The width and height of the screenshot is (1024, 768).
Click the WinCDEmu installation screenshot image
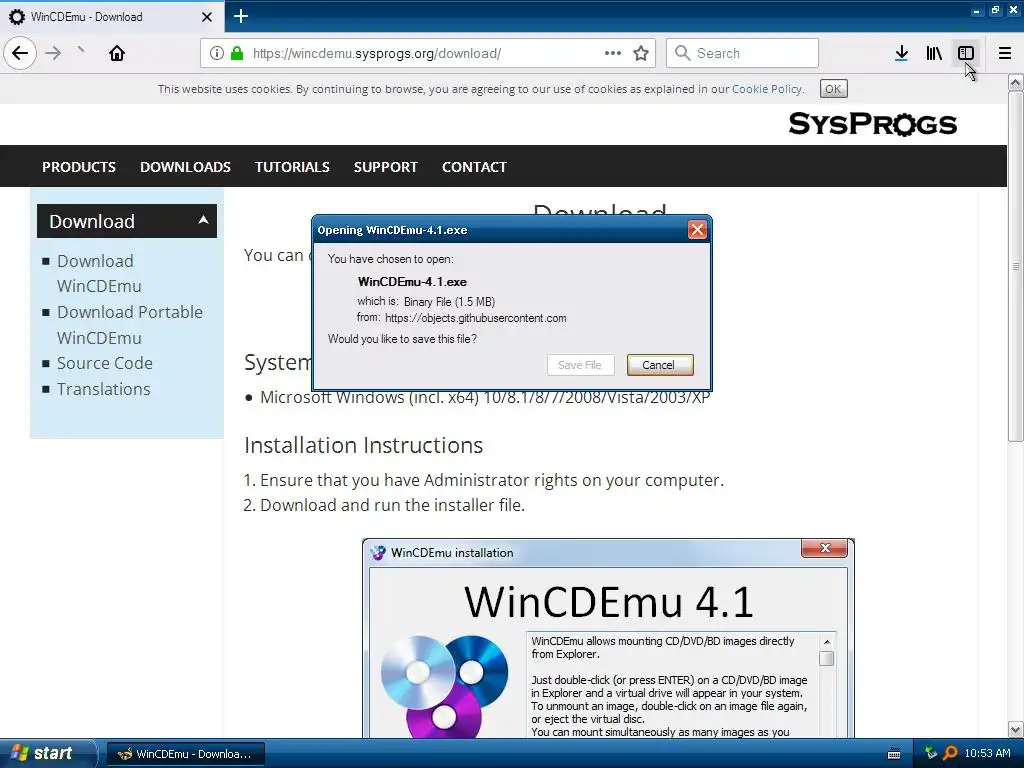608,639
